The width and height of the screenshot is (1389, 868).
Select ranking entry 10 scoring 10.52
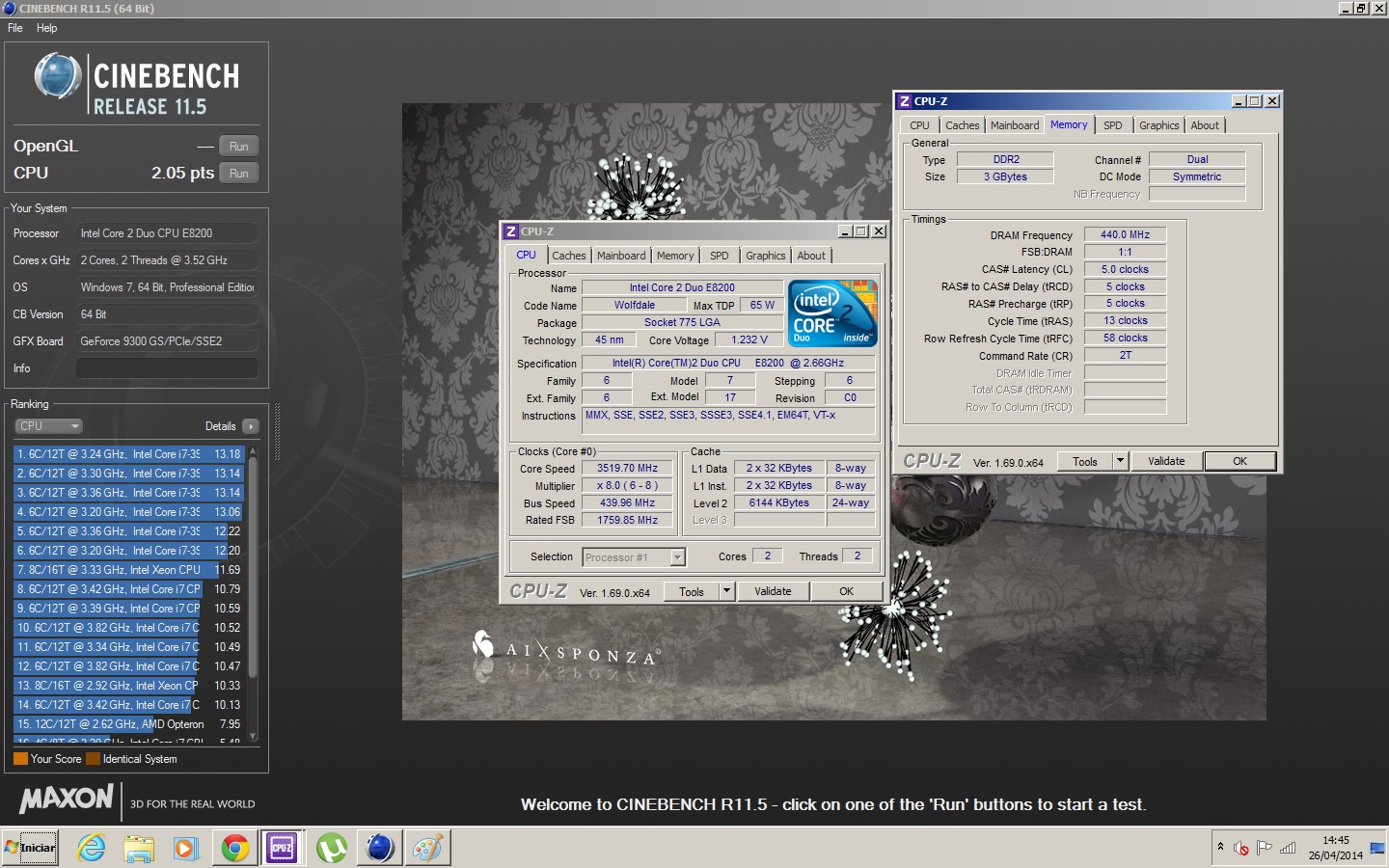[x=128, y=628]
